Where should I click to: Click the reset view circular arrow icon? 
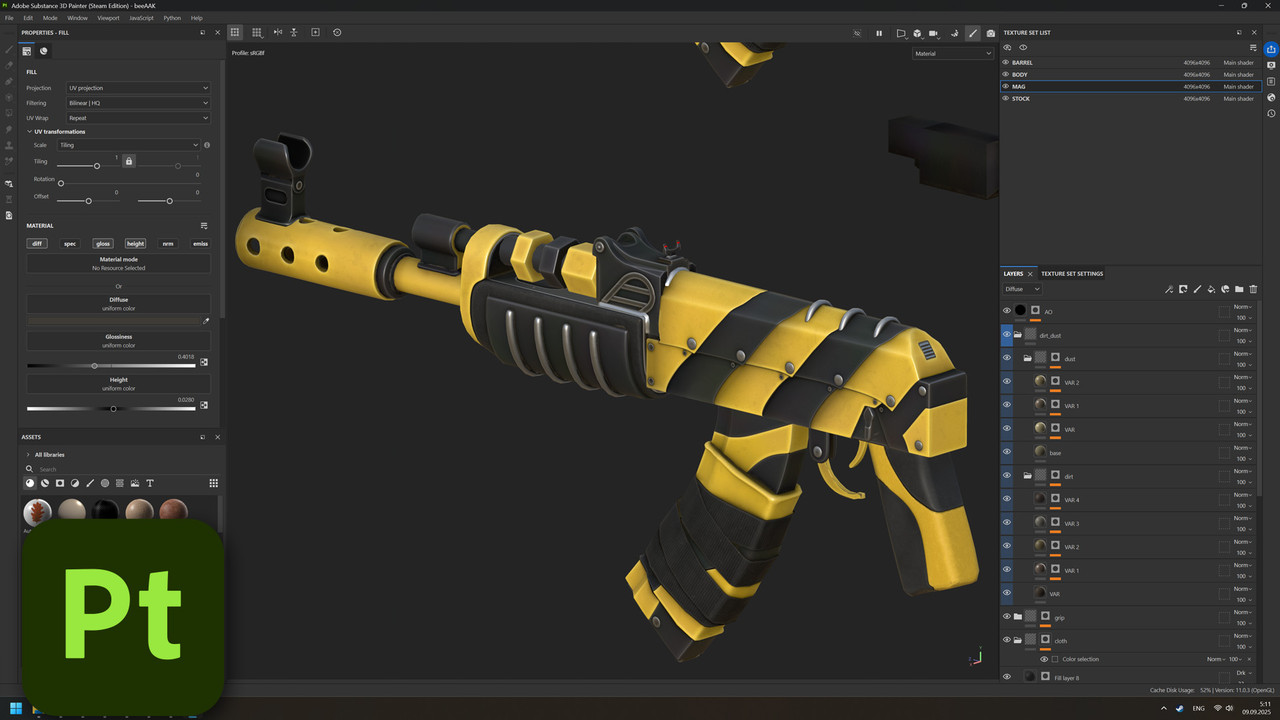click(x=337, y=33)
